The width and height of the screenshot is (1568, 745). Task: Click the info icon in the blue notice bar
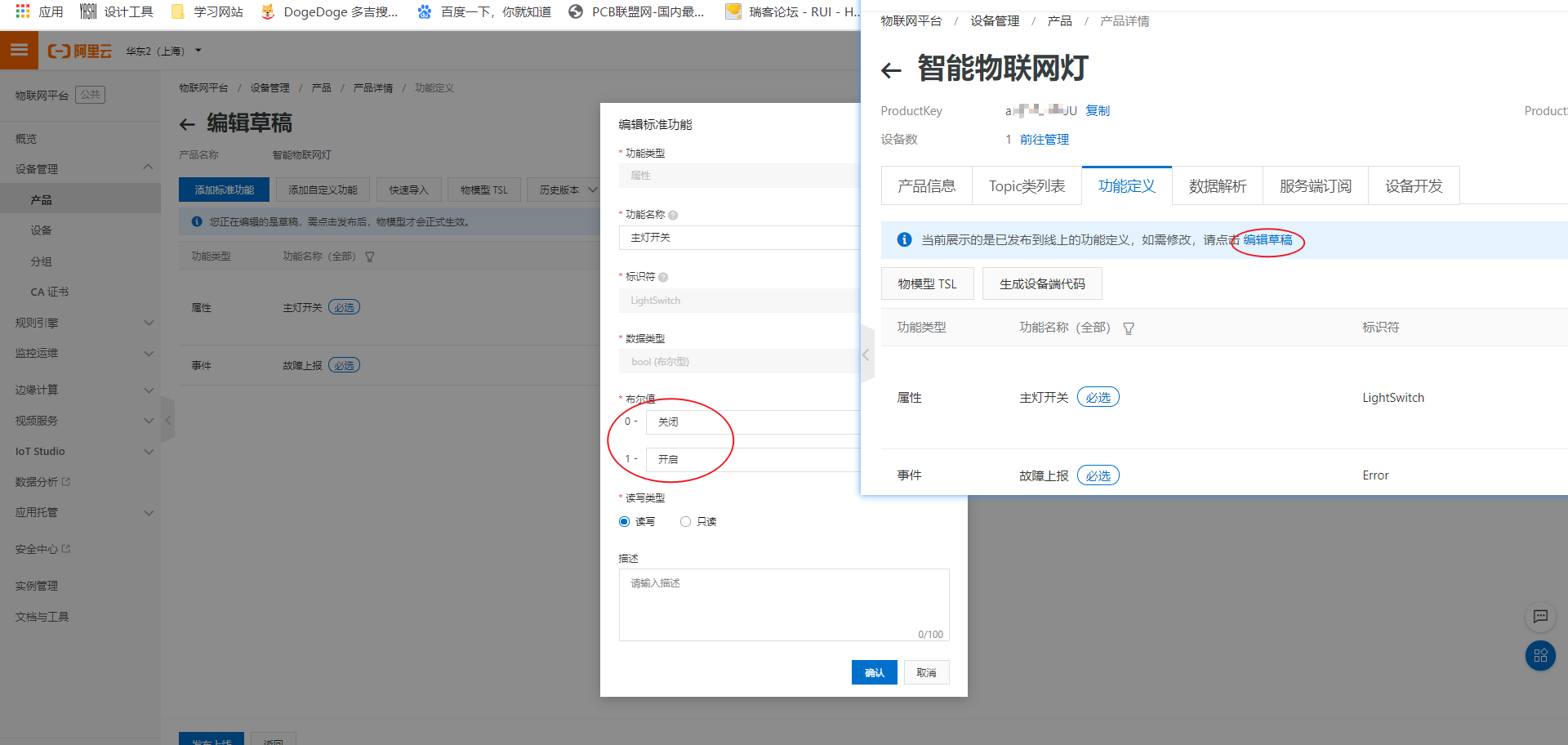coord(904,239)
